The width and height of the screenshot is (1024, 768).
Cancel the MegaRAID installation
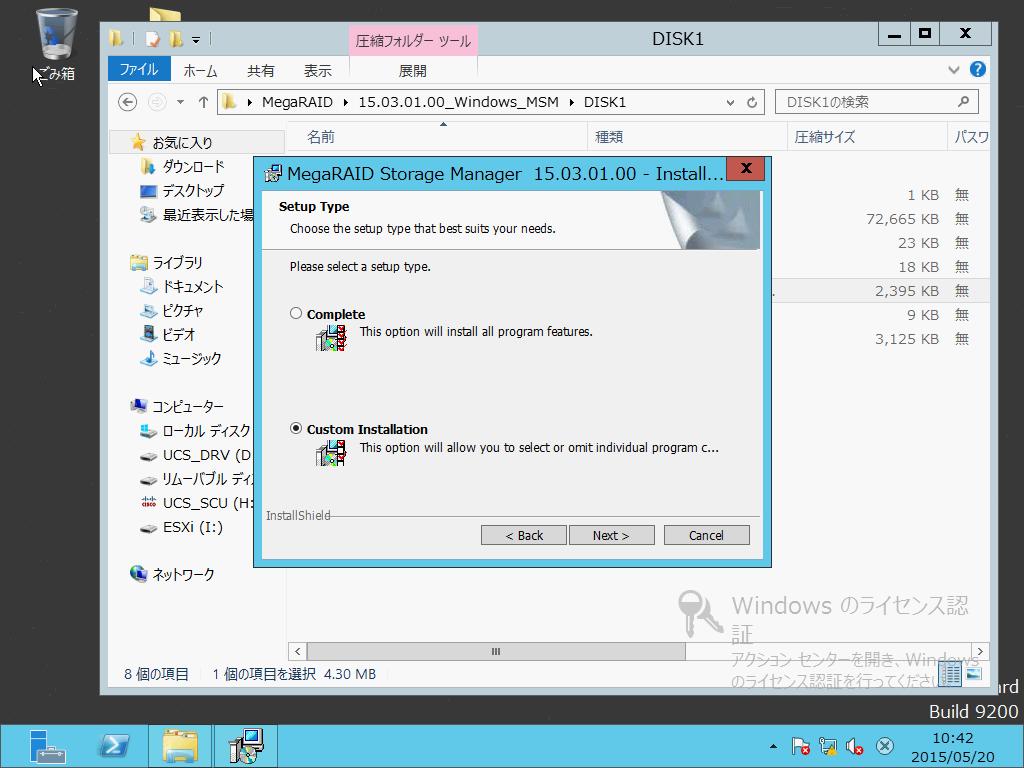(707, 535)
